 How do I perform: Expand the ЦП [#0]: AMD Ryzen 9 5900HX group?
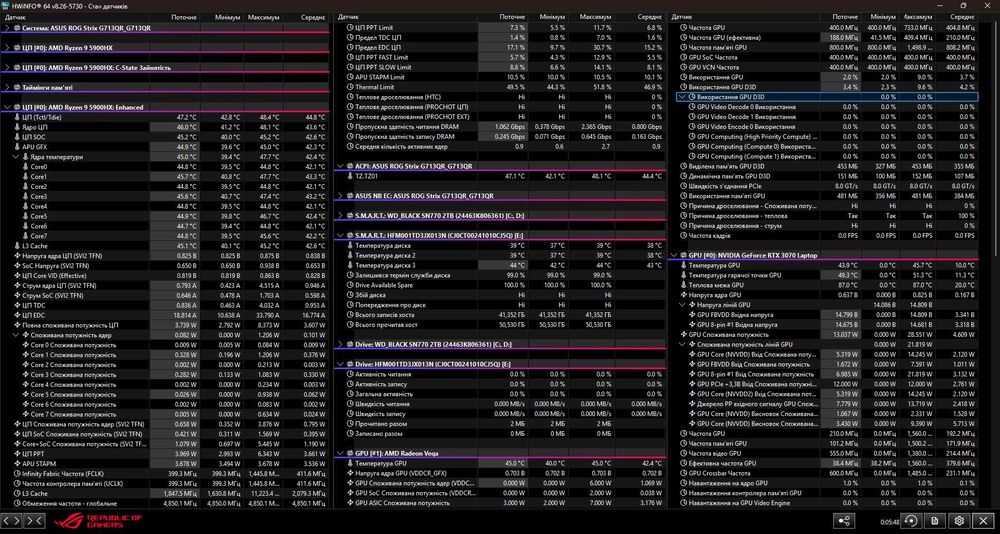(7, 48)
